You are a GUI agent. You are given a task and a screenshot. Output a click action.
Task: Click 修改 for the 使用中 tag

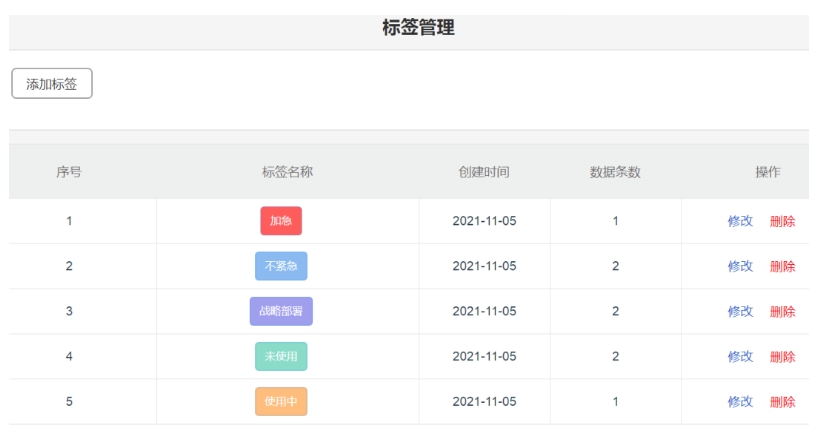point(740,401)
